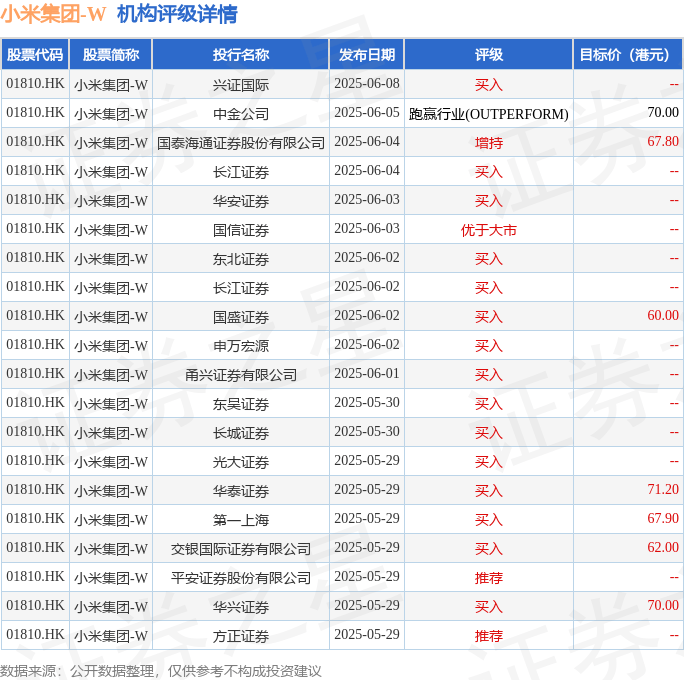
Task: Click 小米集团-W cell in 国信证券 row
Action: (111, 229)
